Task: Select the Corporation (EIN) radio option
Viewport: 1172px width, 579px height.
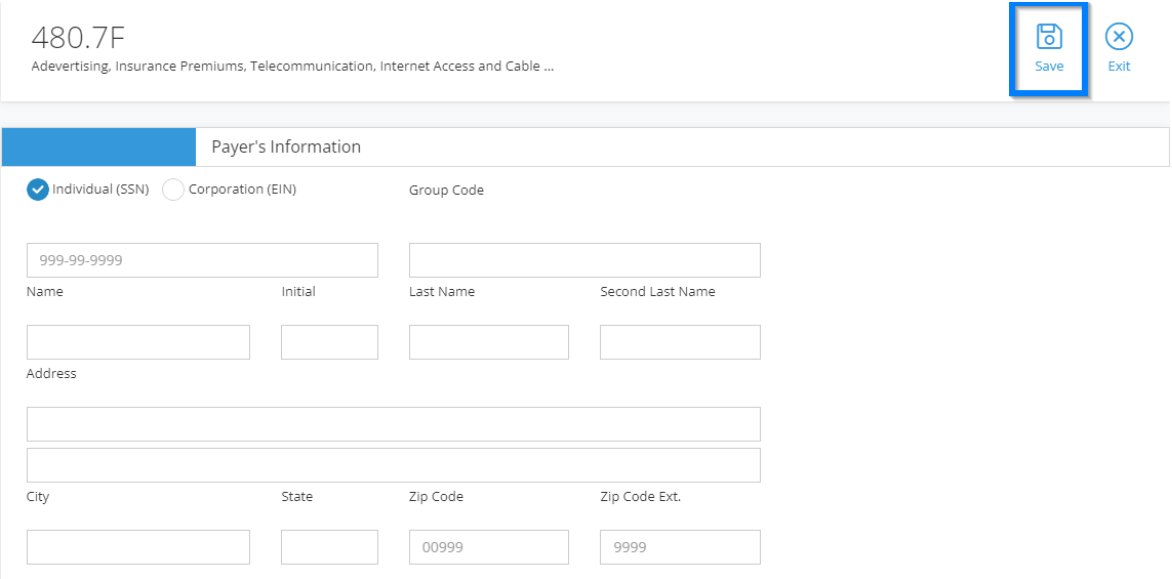Action: pyautogui.click(x=173, y=190)
